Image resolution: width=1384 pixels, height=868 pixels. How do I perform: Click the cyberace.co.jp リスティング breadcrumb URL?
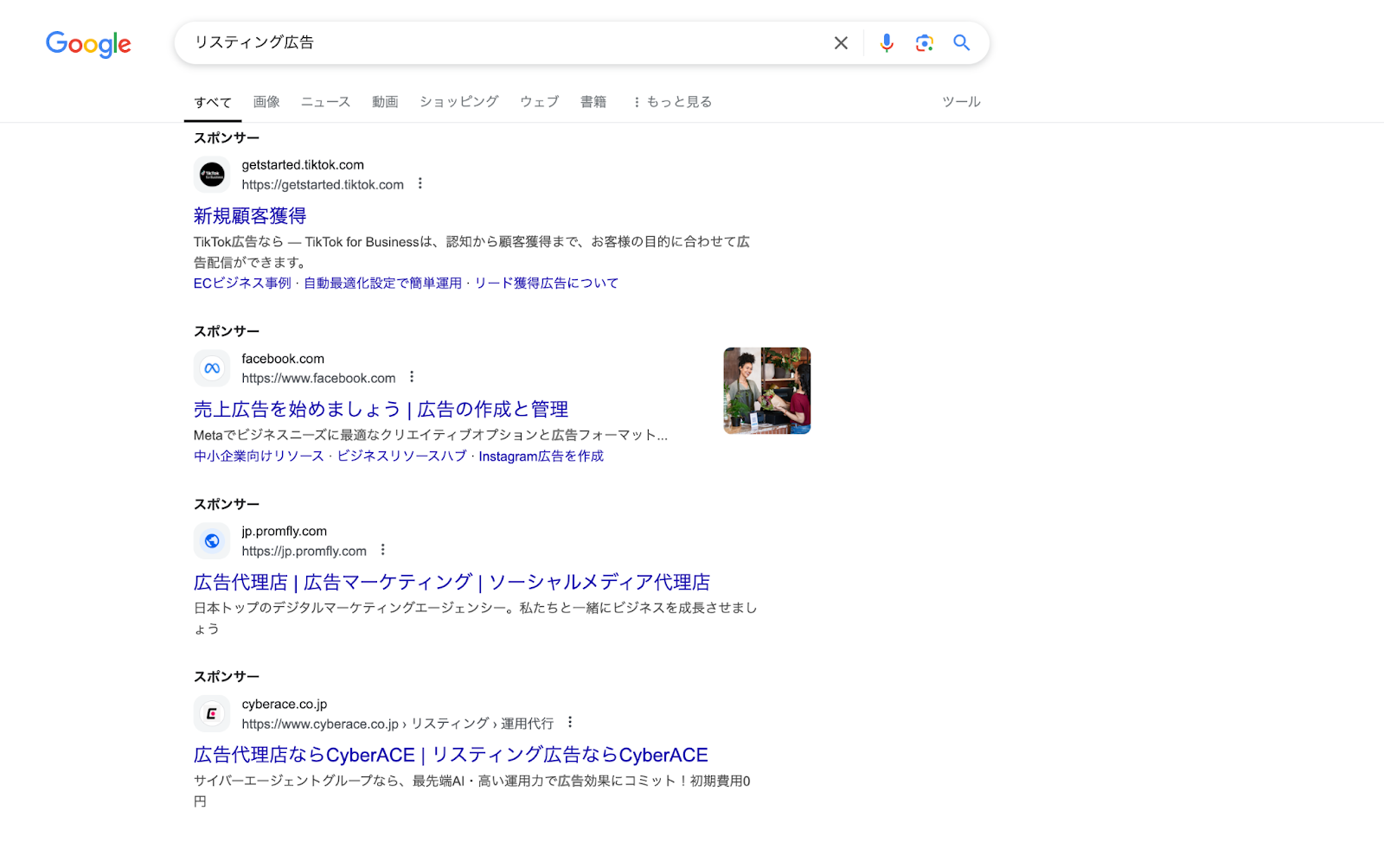pos(398,724)
